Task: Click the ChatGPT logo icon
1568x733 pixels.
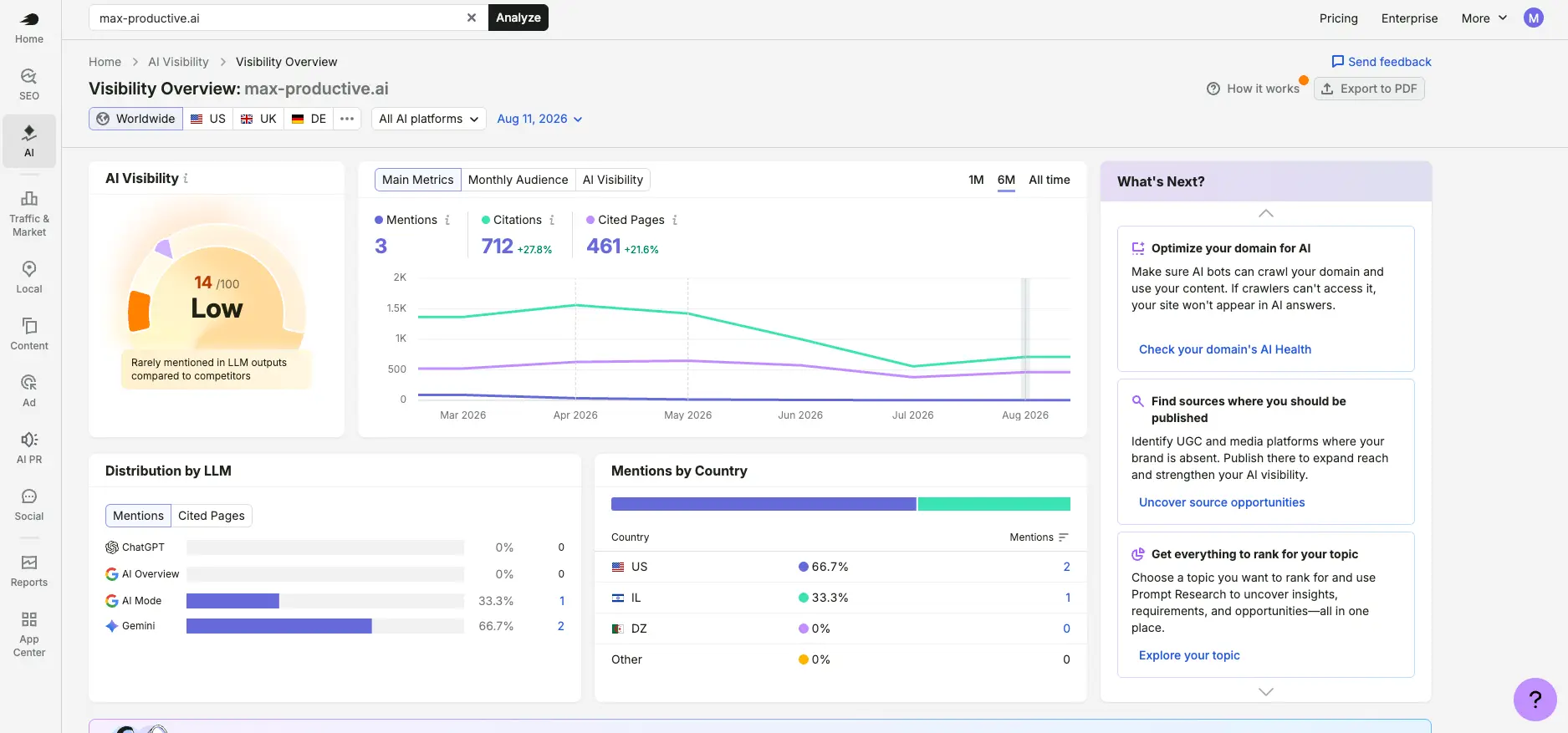Action: click(112, 547)
